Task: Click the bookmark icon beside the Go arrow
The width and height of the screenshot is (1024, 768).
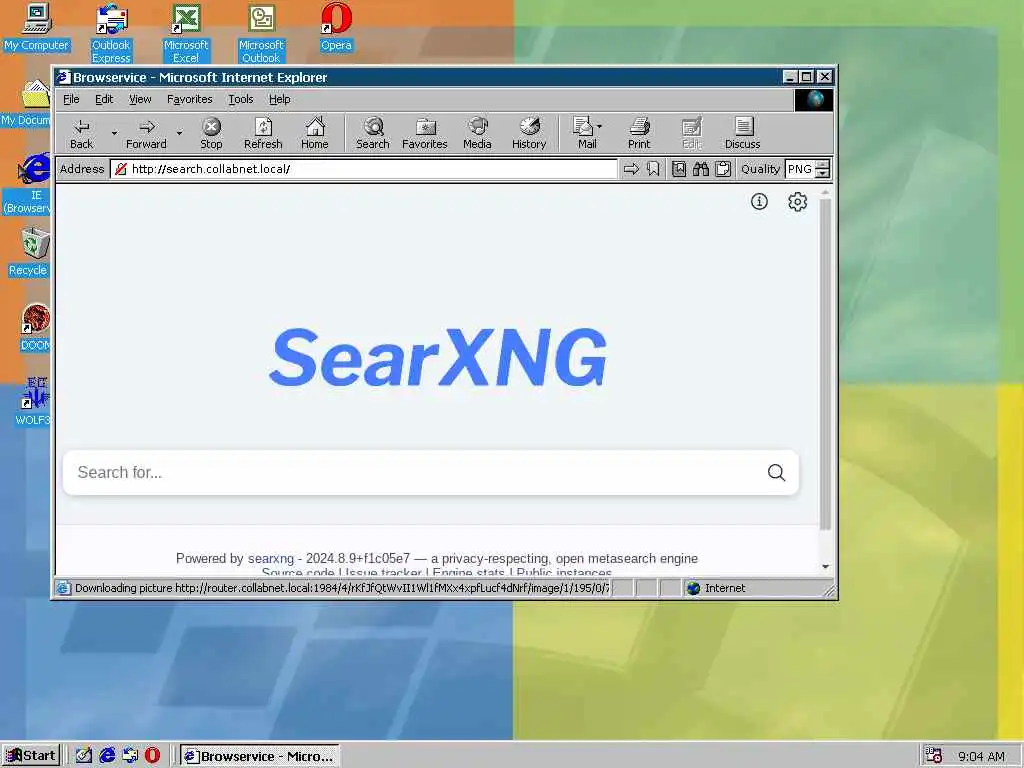Action: [x=653, y=169]
